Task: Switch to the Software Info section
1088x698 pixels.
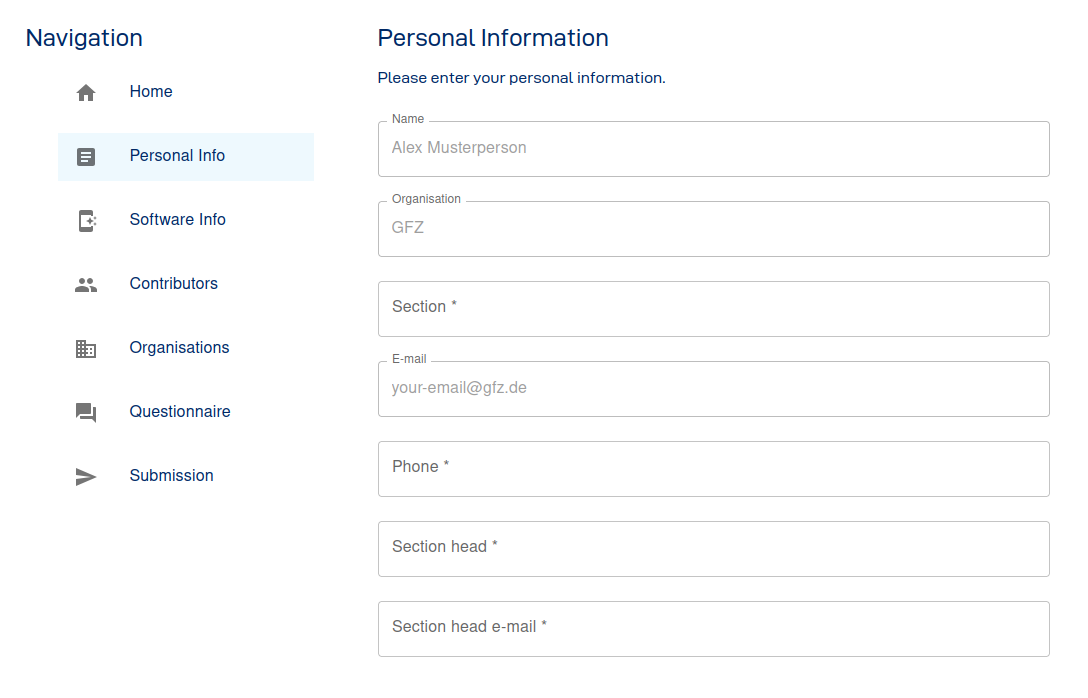Action: tap(177, 219)
